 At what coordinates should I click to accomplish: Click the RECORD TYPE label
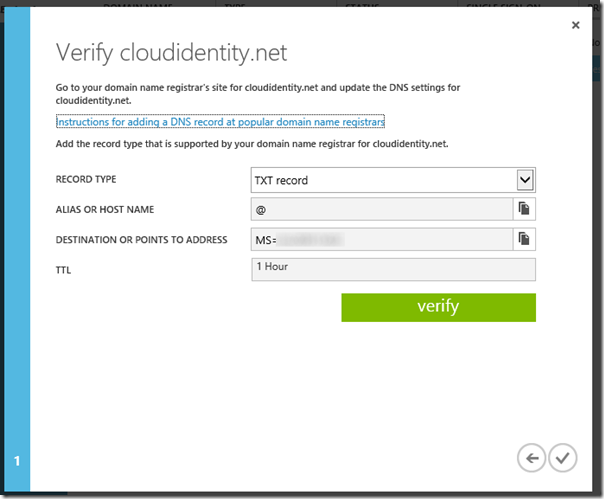86,179
